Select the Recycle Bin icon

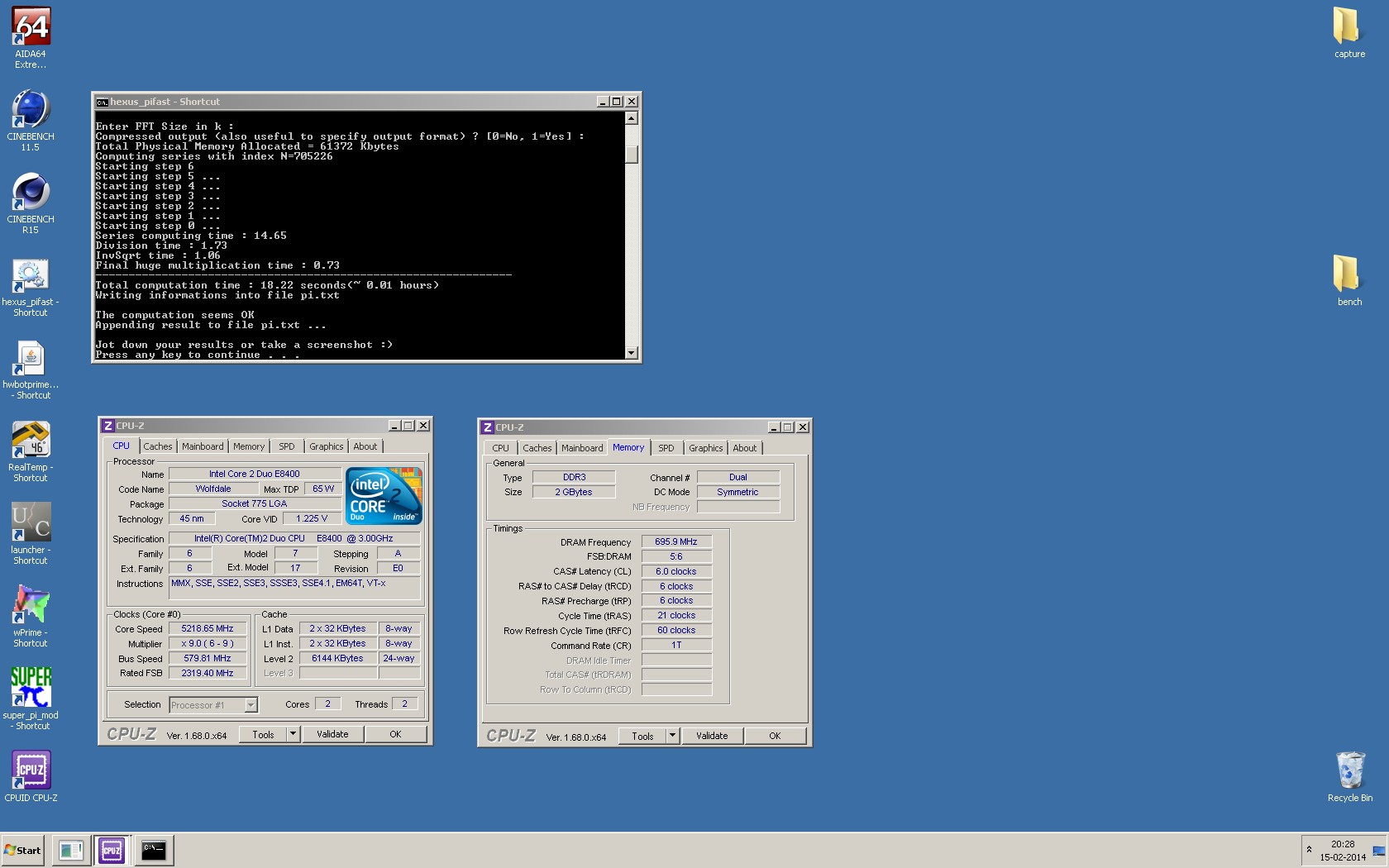click(1349, 777)
